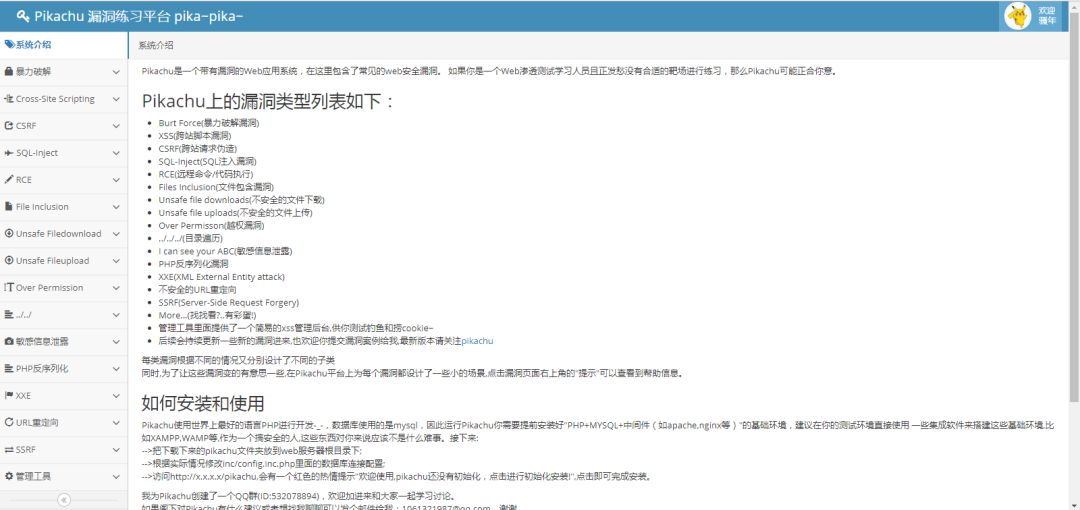
Task: Expand the File Inclusion chevron
Action: coord(116,207)
